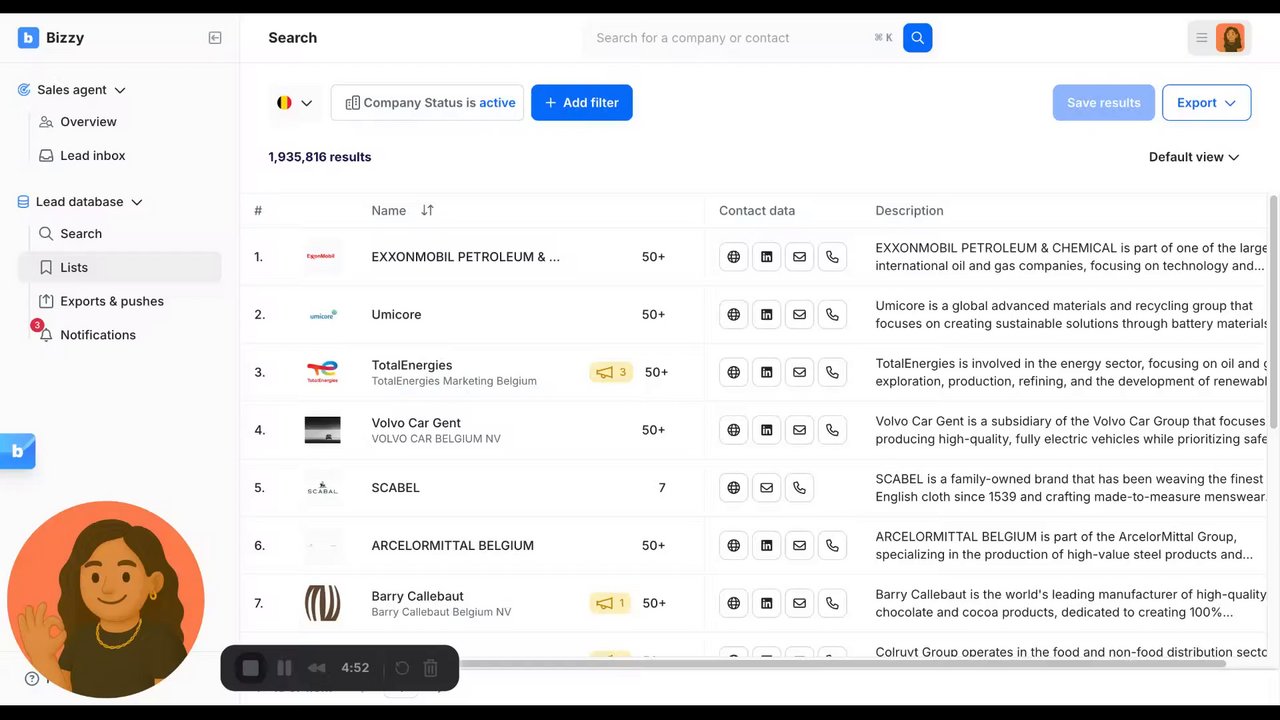Rewind the recording
The width and height of the screenshot is (1280, 720).
(317, 668)
